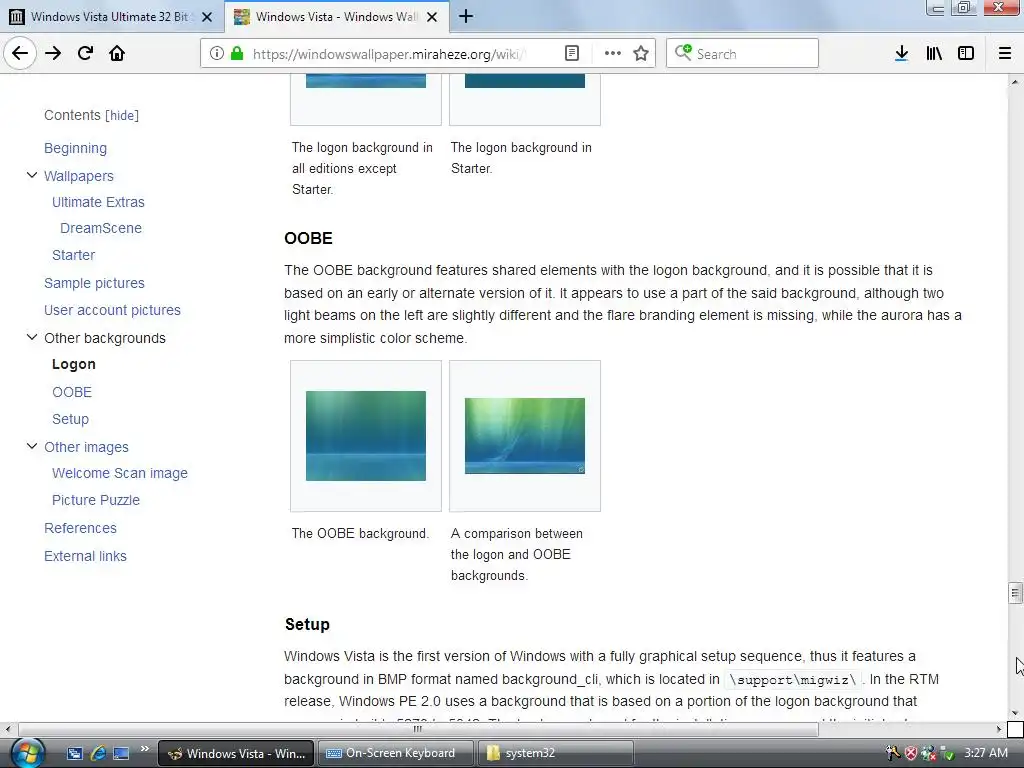Select Other backgrounds in contents
The height and width of the screenshot is (768, 1024).
coord(104,338)
